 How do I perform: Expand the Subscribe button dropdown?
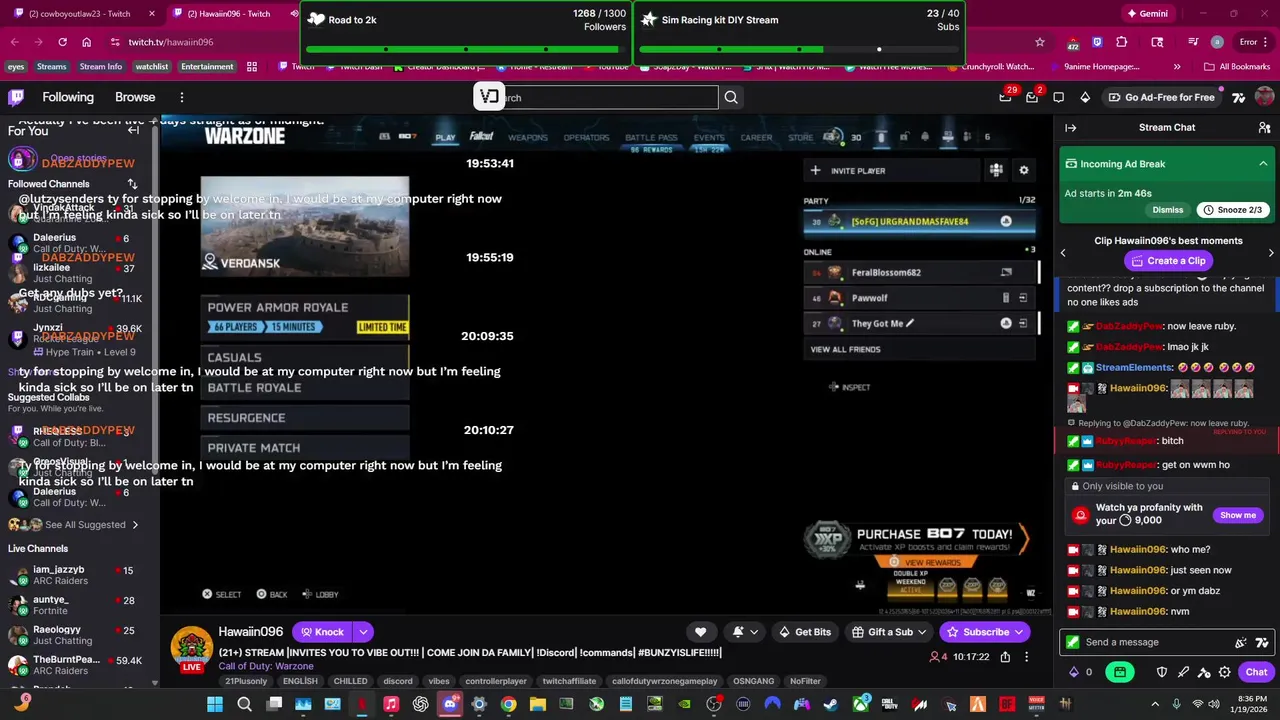(1019, 632)
